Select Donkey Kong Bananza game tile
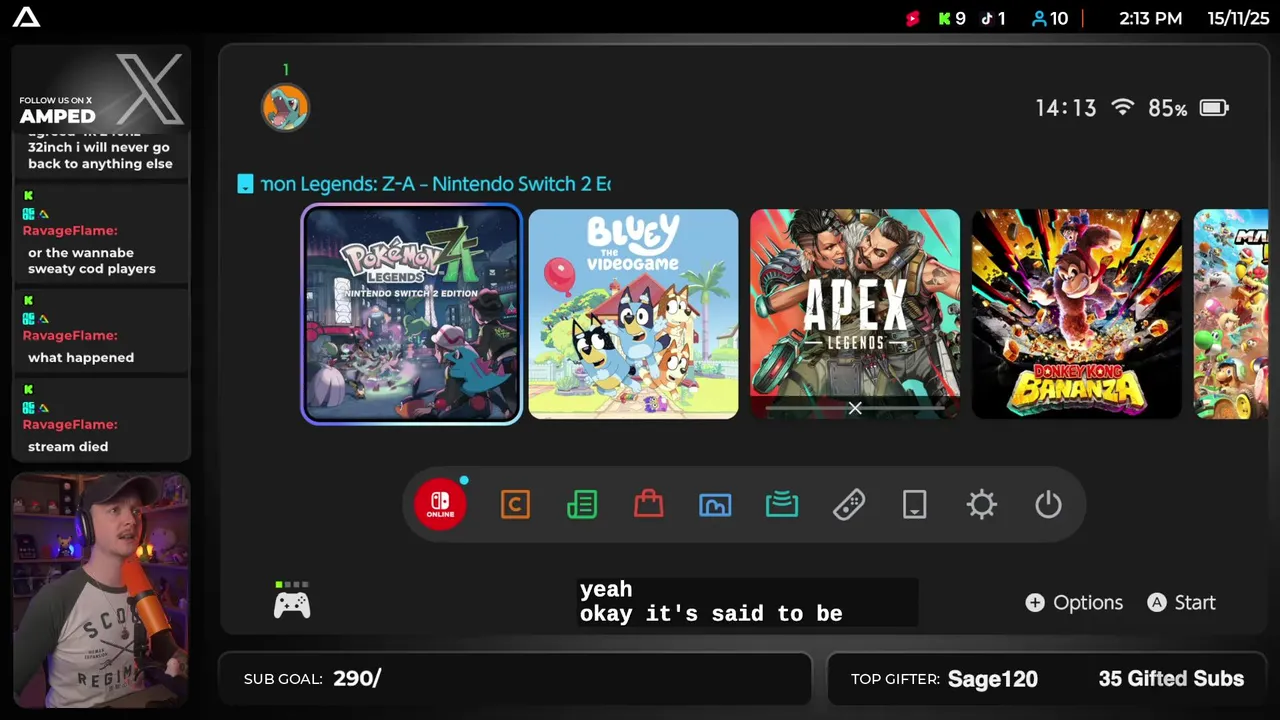Screen dimensions: 1280x720 tap(1077, 314)
